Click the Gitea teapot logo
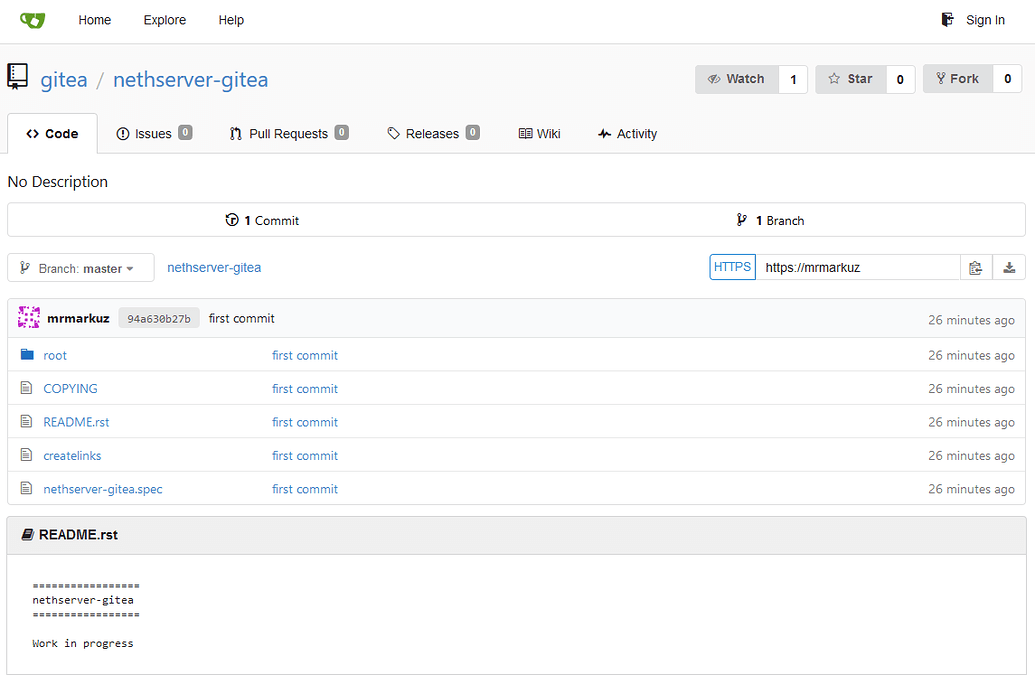The image size is (1035, 684). (x=31, y=20)
